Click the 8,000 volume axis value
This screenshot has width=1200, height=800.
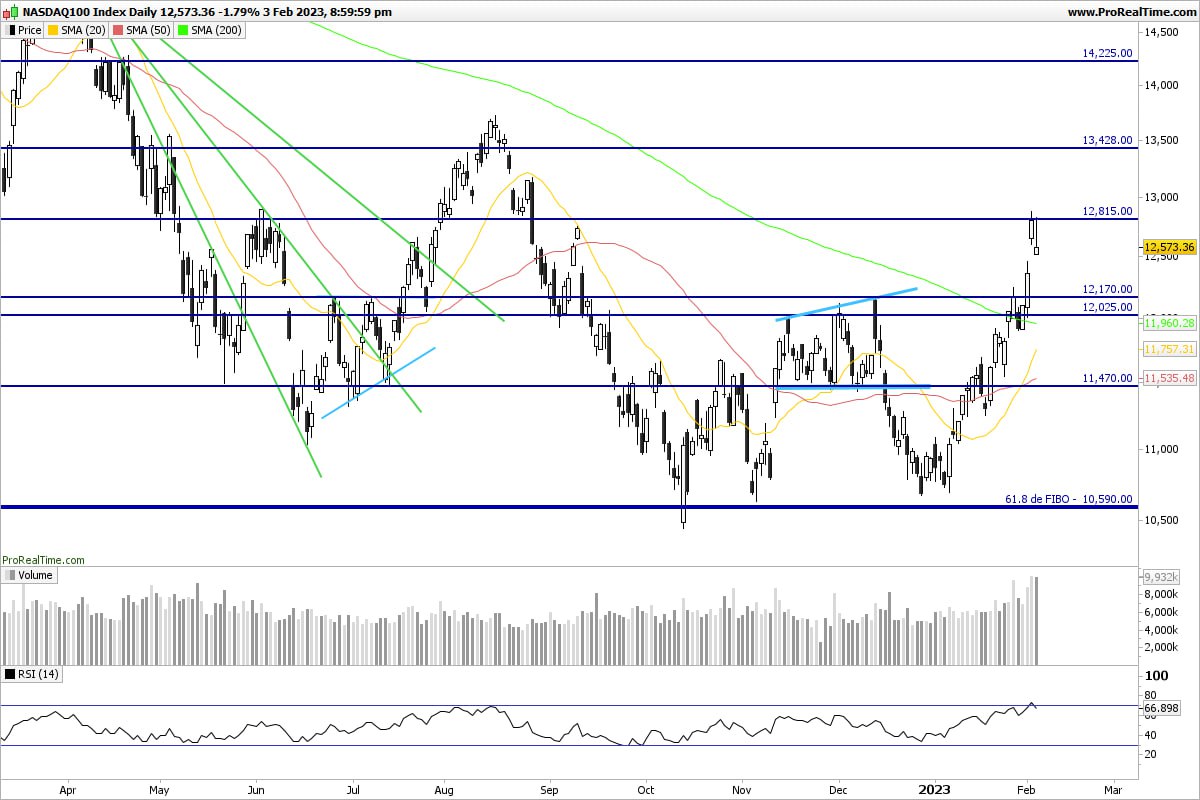pyautogui.click(x=1162, y=594)
